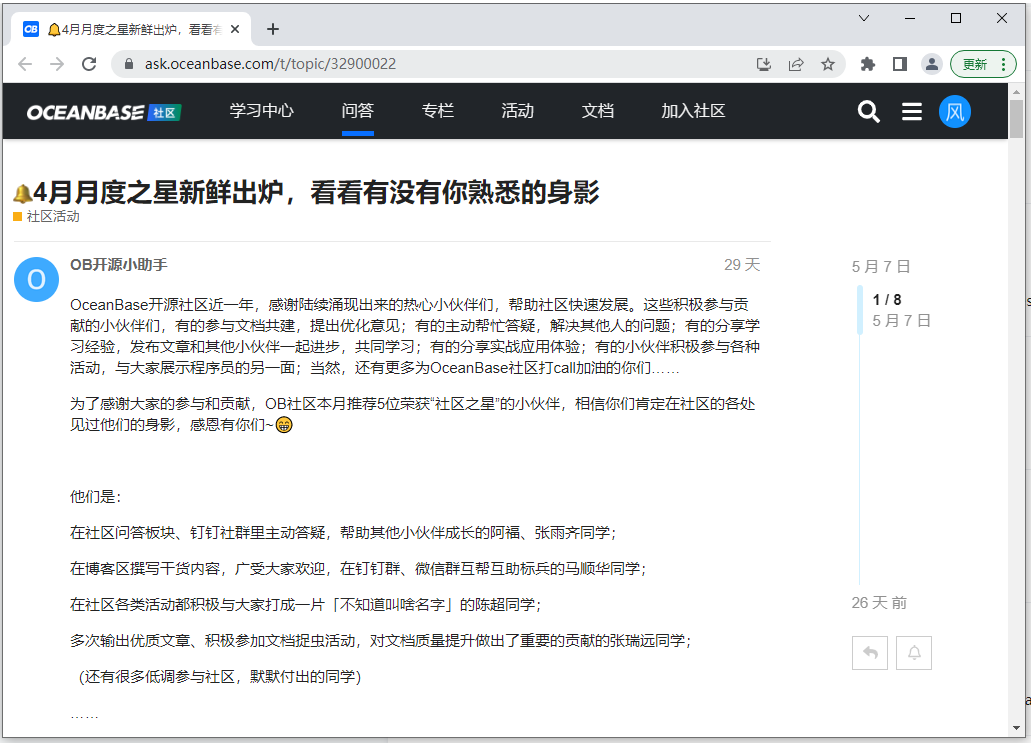
Task: Click the scrollbar down arrow
Action: coord(1017,728)
